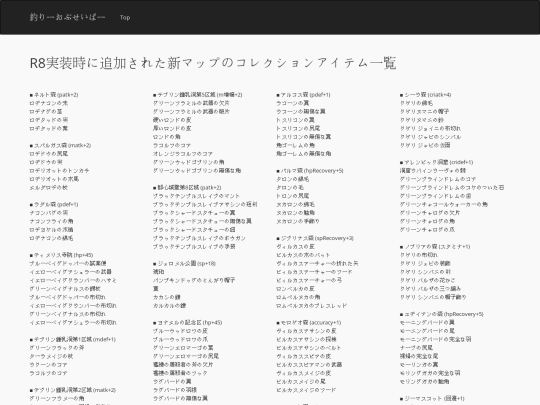Select the item ビルカスメイジのフード
The image size is (540, 405).
(x=306, y=390)
